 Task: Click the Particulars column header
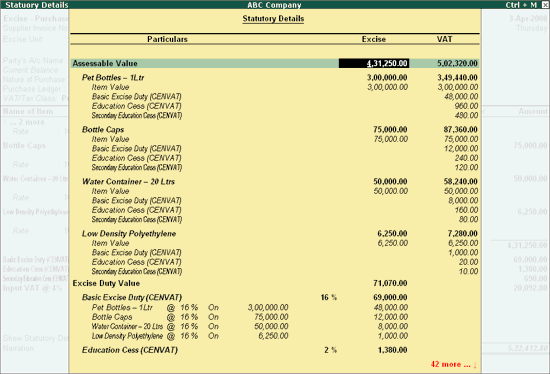[x=167, y=39]
